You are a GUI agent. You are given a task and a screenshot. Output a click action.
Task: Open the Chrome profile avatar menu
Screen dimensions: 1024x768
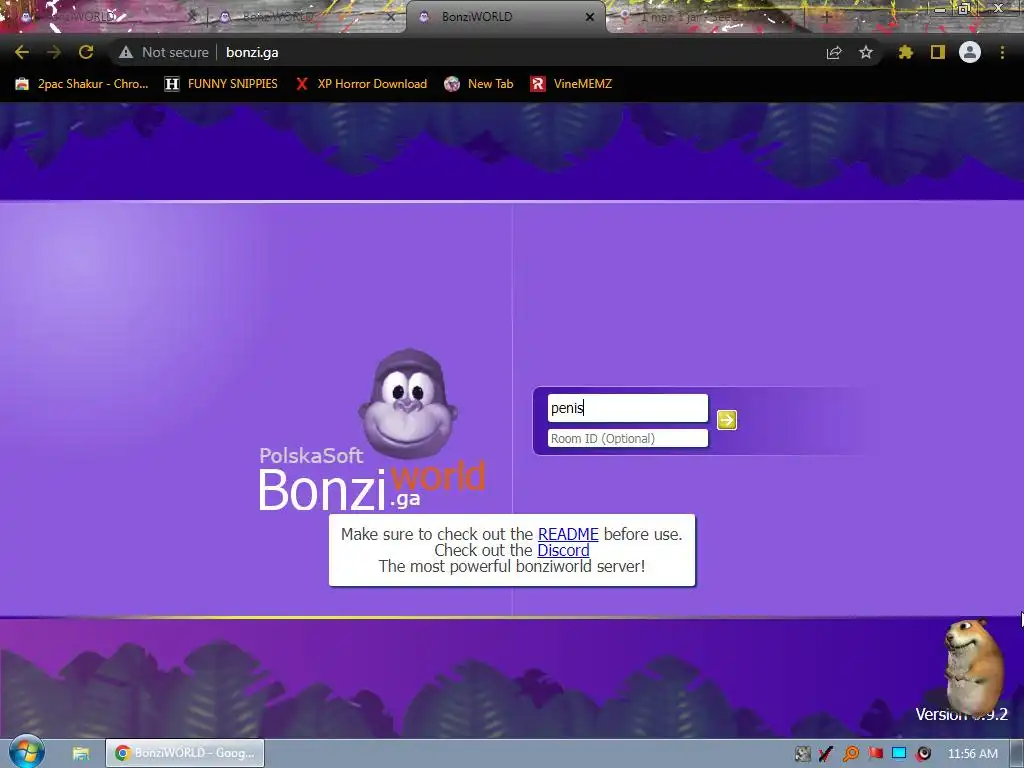(970, 52)
